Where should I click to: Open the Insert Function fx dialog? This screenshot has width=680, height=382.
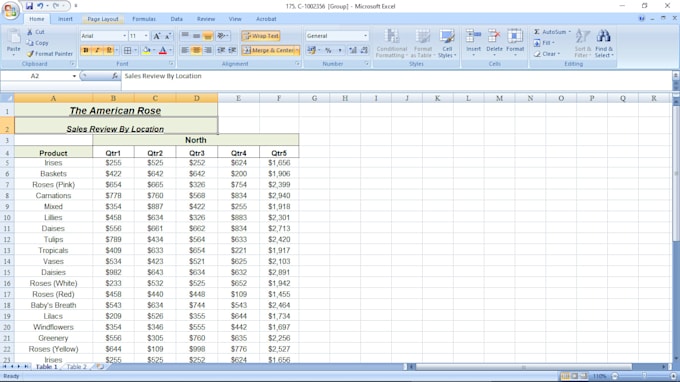point(114,76)
